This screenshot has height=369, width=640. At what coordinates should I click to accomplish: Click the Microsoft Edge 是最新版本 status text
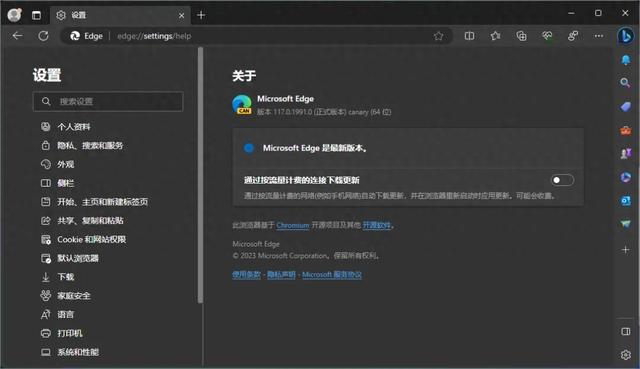315,148
